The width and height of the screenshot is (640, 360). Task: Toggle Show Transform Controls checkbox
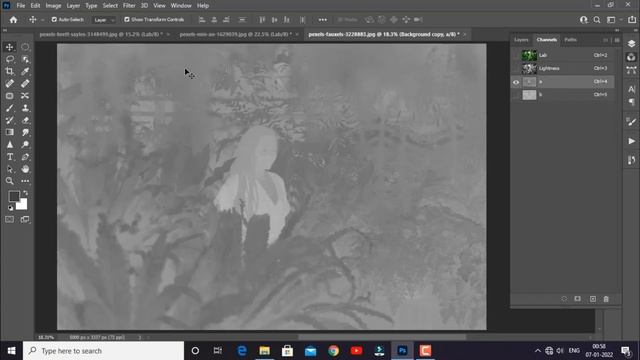coord(127,20)
